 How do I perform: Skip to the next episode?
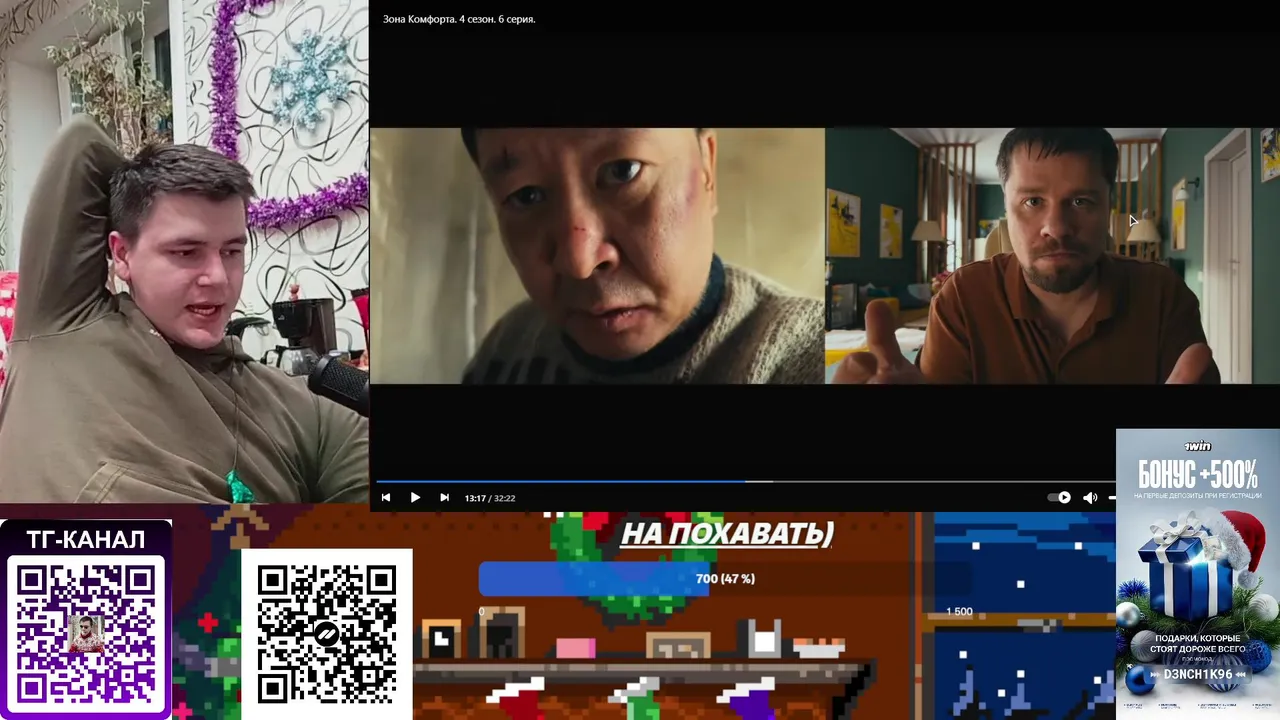444,498
